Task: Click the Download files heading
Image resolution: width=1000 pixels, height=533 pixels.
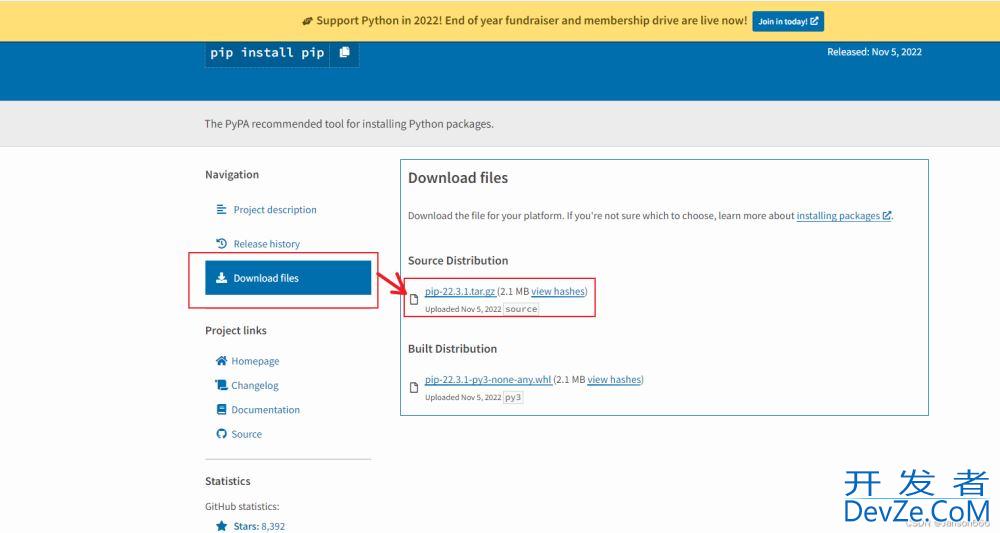Action: 458,178
